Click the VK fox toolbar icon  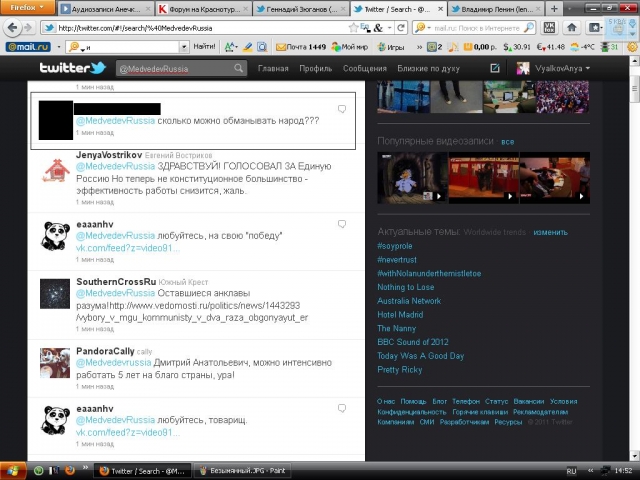(549, 28)
